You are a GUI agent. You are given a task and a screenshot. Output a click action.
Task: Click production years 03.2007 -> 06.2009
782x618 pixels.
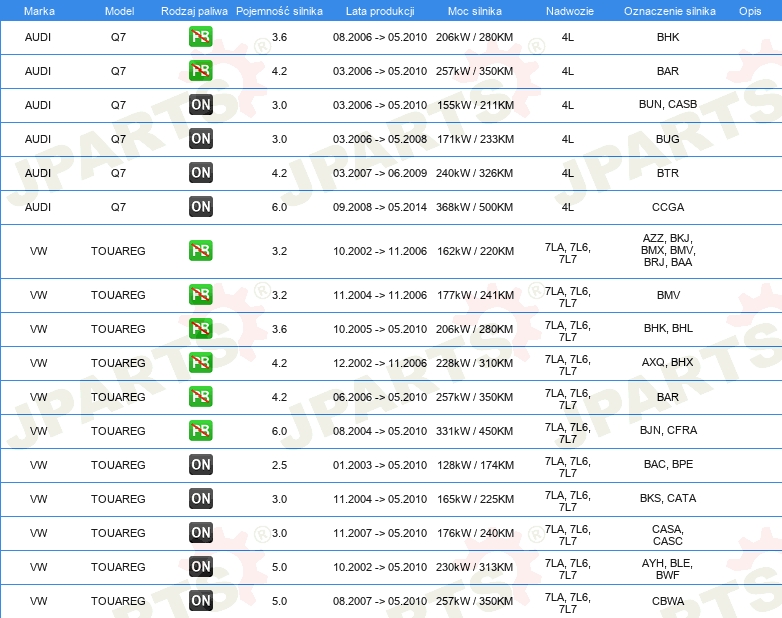click(380, 173)
